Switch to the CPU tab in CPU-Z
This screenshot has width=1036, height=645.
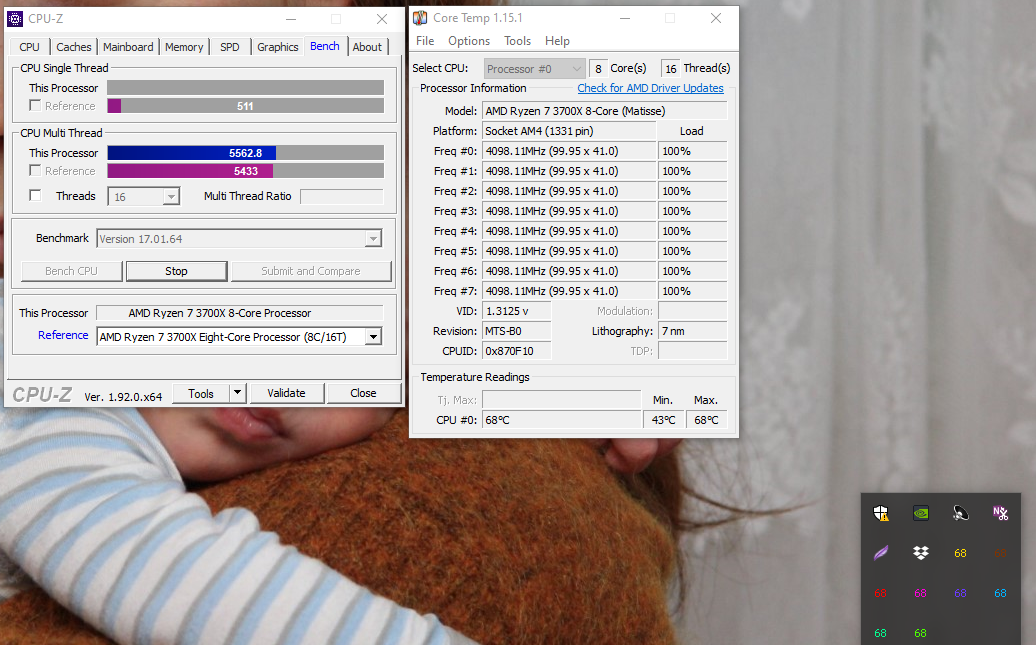(x=30, y=47)
